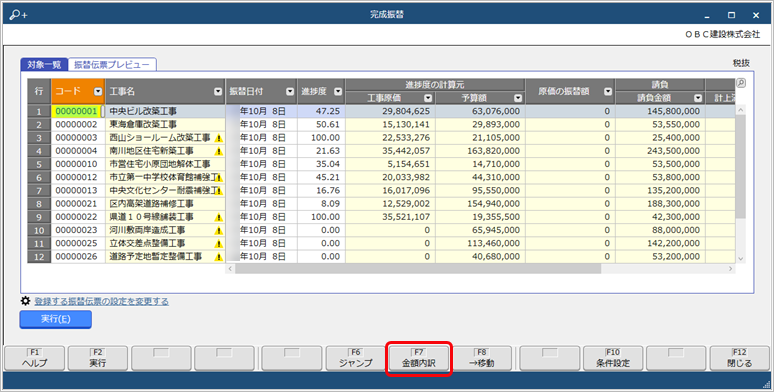Select row header number 12
This screenshot has height=392, width=774.
pyautogui.click(x=39, y=257)
